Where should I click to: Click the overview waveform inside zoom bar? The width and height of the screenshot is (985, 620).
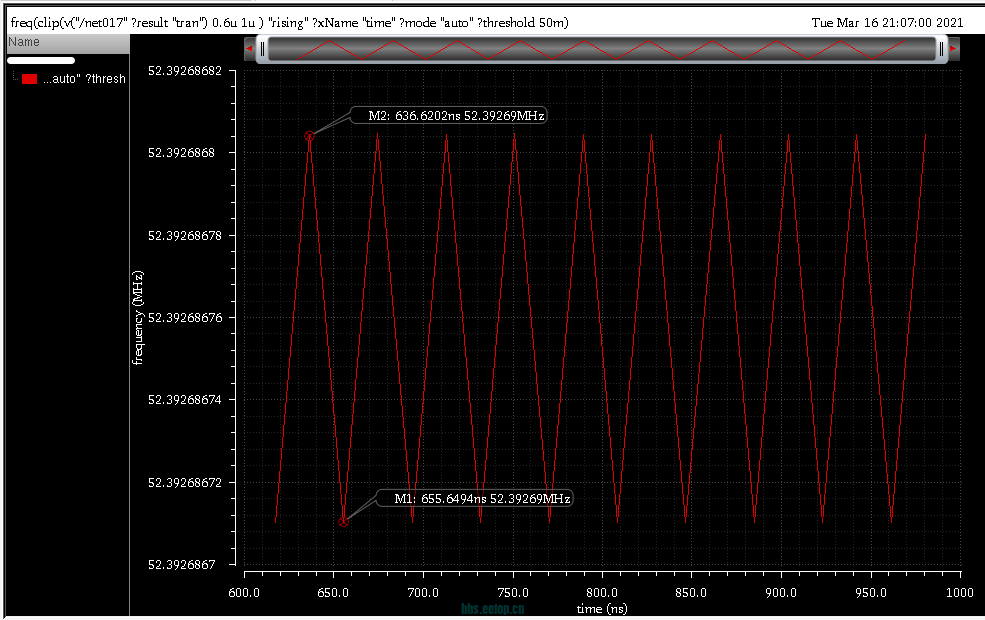click(601, 50)
